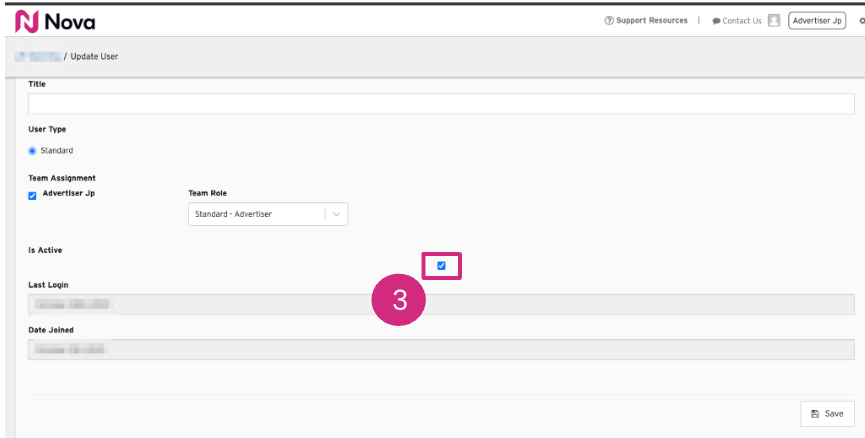865x438 pixels.
Task: Open the Support Resources link
Action: click(651, 21)
